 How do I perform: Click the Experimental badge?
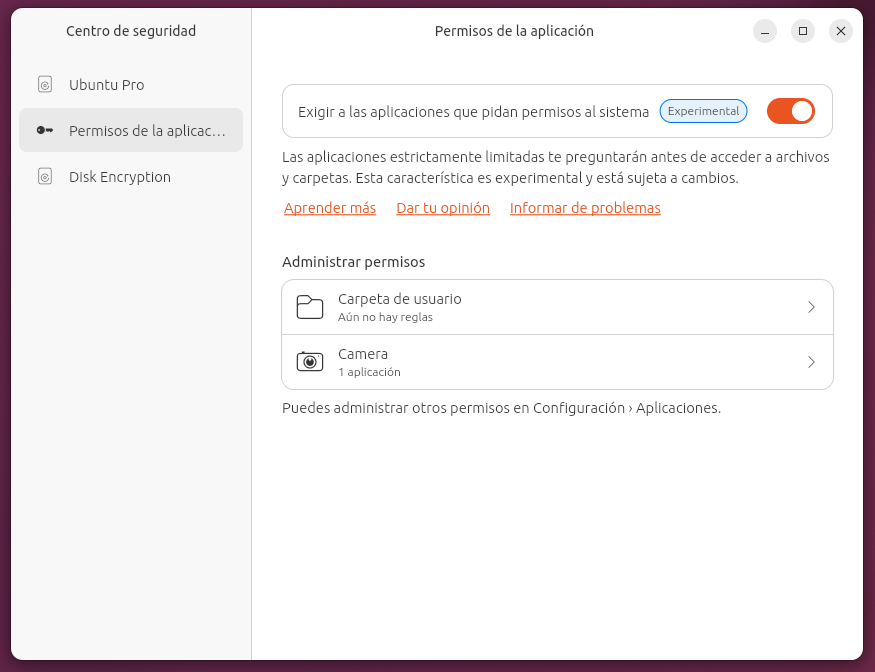(703, 112)
